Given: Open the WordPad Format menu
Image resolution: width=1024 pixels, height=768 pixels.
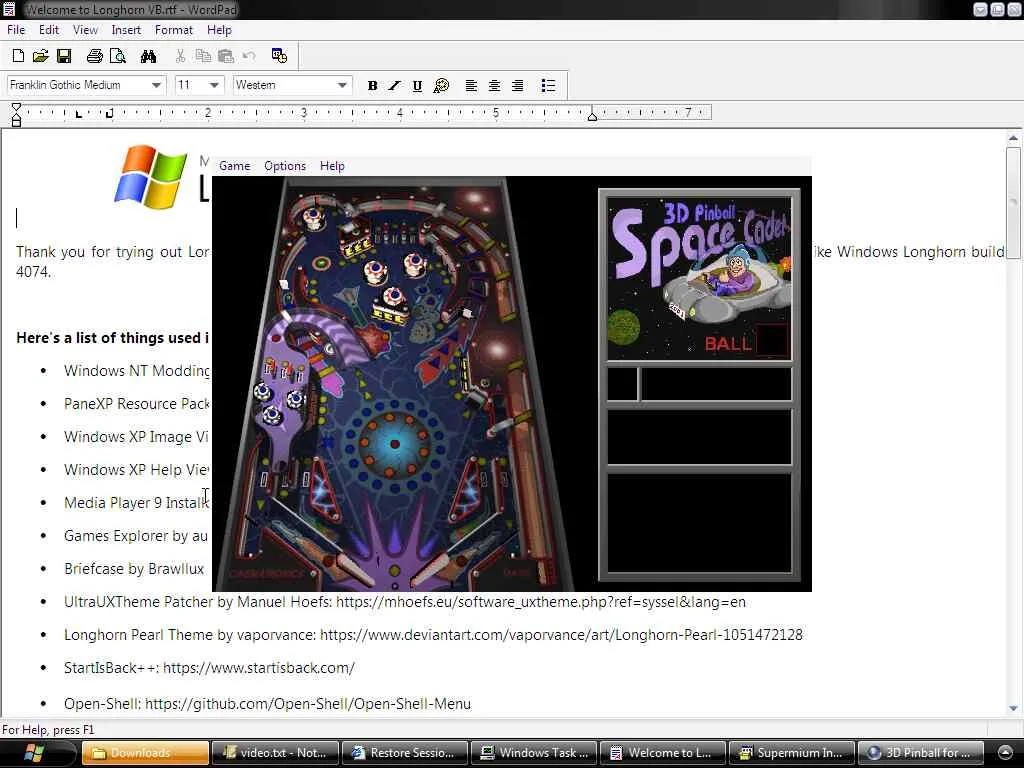Looking at the screenshot, I should point(174,30).
